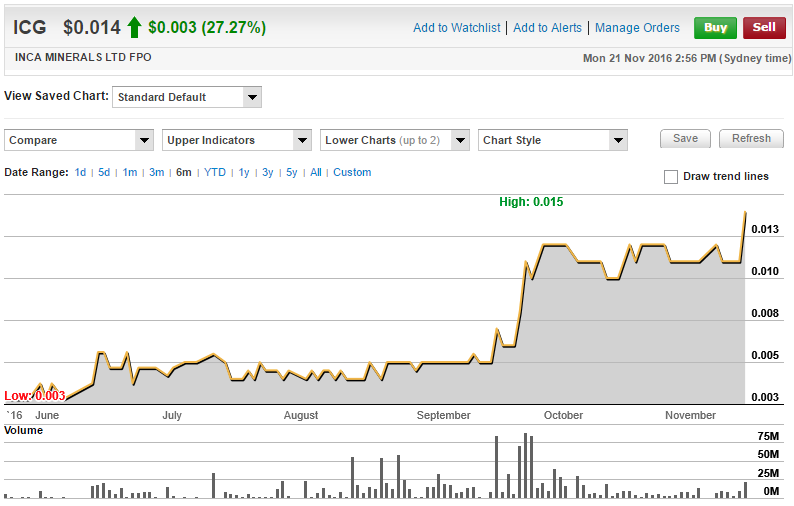The height and width of the screenshot is (506, 794).
Task: Open Add to Alerts link
Action: pos(549,28)
